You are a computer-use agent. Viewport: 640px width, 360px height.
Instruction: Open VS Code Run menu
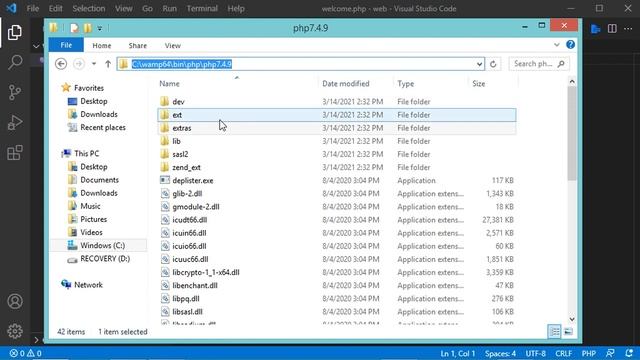pyautogui.click(x=169, y=9)
